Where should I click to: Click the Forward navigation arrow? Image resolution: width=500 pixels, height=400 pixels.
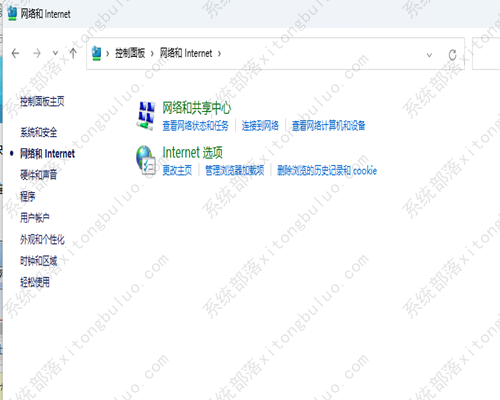[x=37, y=53]
